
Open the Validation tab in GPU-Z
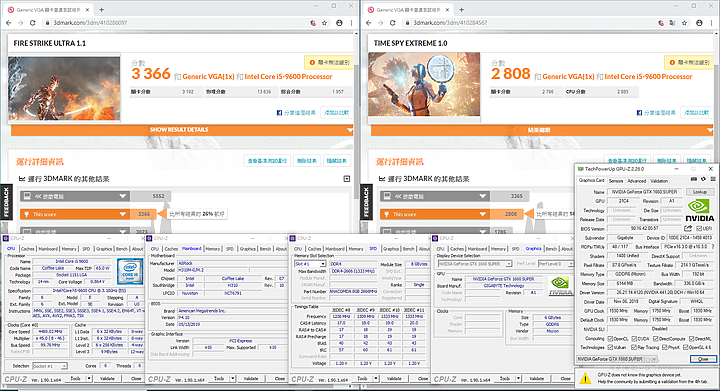(x=659, y=181)
